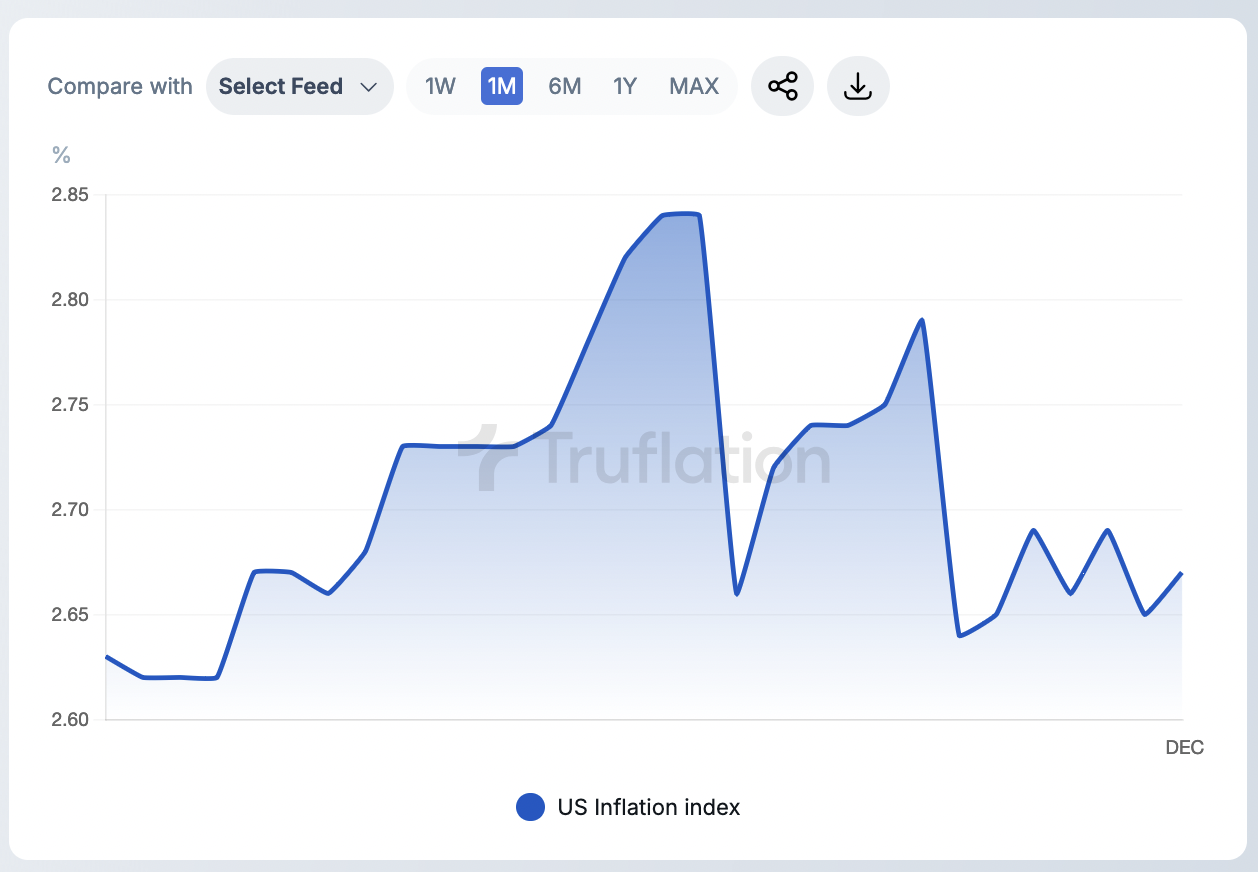
Task: Show the 6M time range
Action: pyautogui.click(x=564, y=86)
